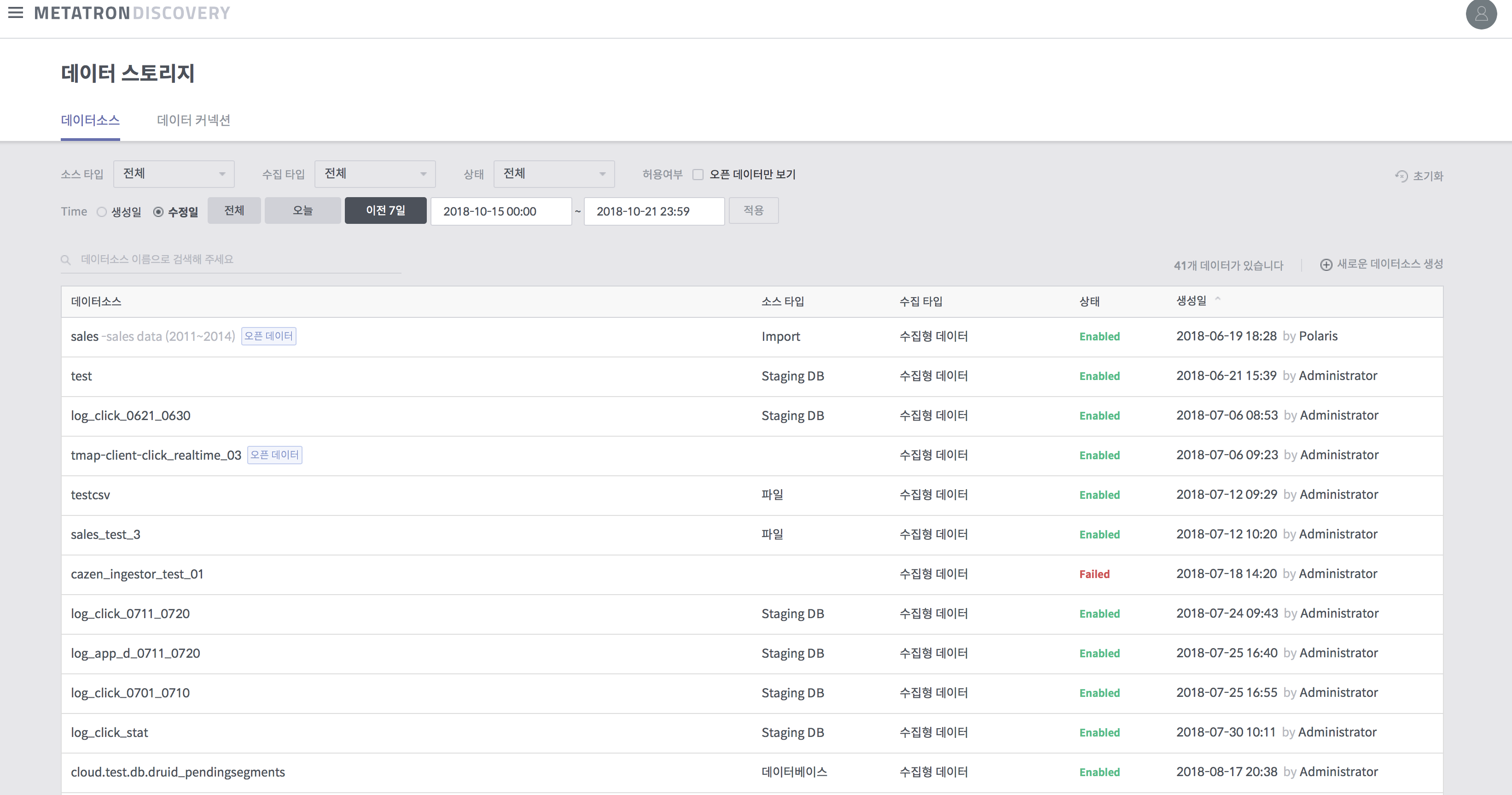Open the 소스 타입 dropdown
1512x795 pixels.
coord(174,174)
